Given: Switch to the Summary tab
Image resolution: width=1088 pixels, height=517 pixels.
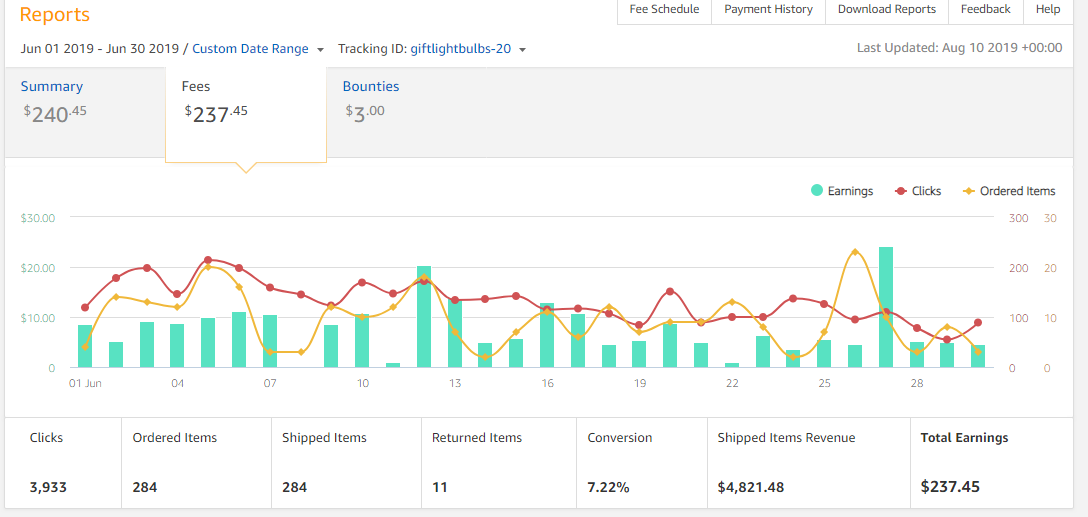Looking at the screenshot, I should click(x=52, y=87).
